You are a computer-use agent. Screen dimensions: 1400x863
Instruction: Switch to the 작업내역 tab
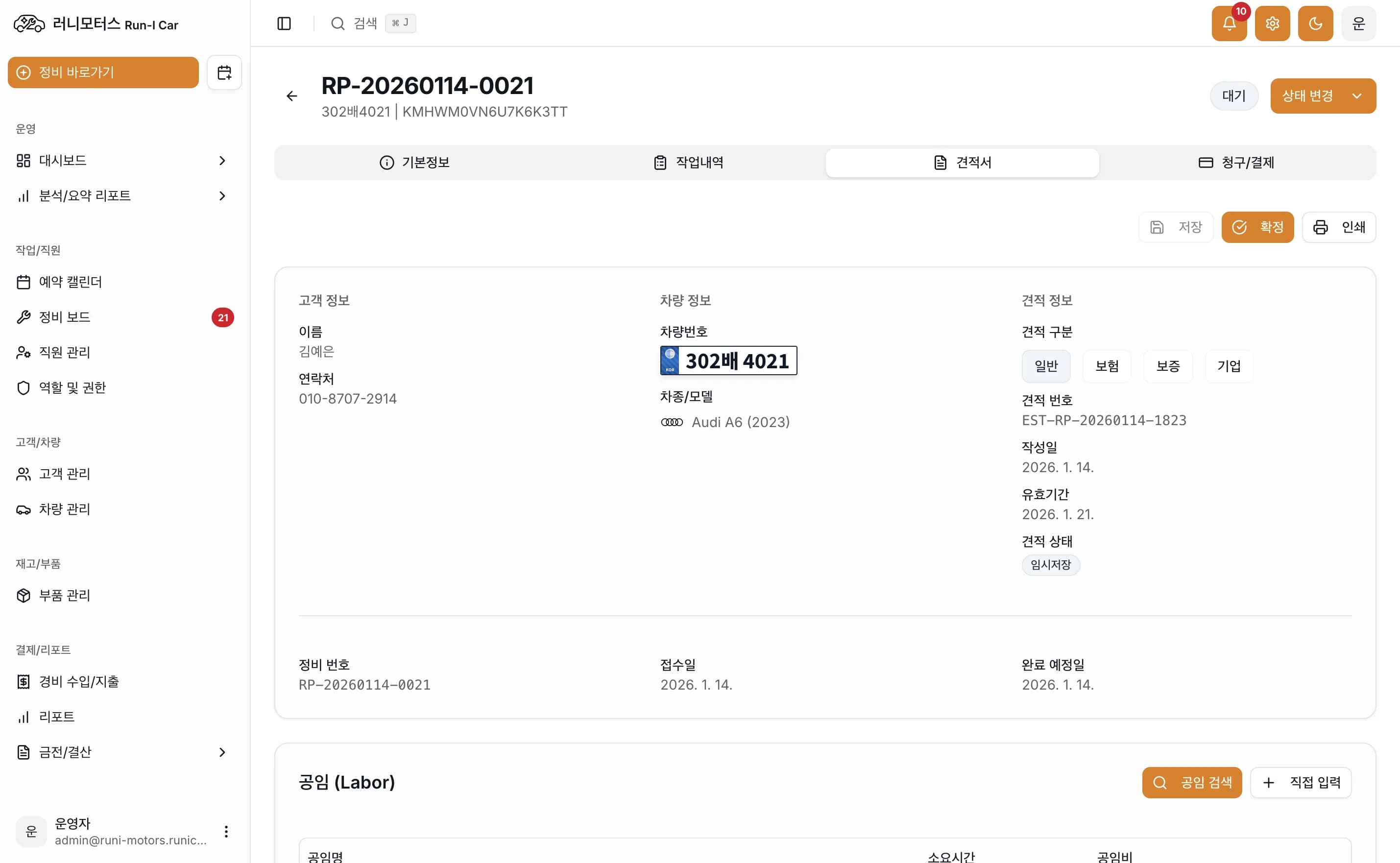688,163
